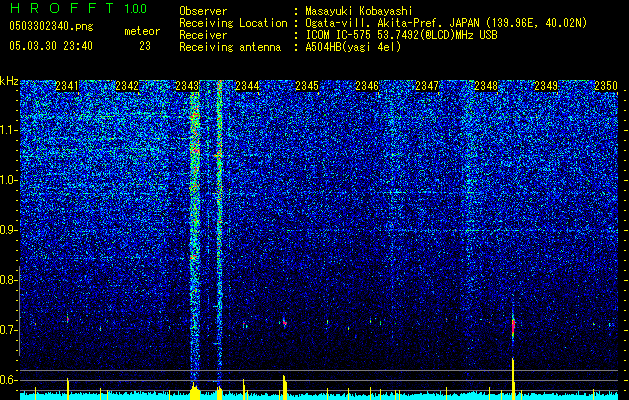This screenshot has height=400, width=629.
Task: Click the HROFFT 1.0.0 title text
Action: 78,8
